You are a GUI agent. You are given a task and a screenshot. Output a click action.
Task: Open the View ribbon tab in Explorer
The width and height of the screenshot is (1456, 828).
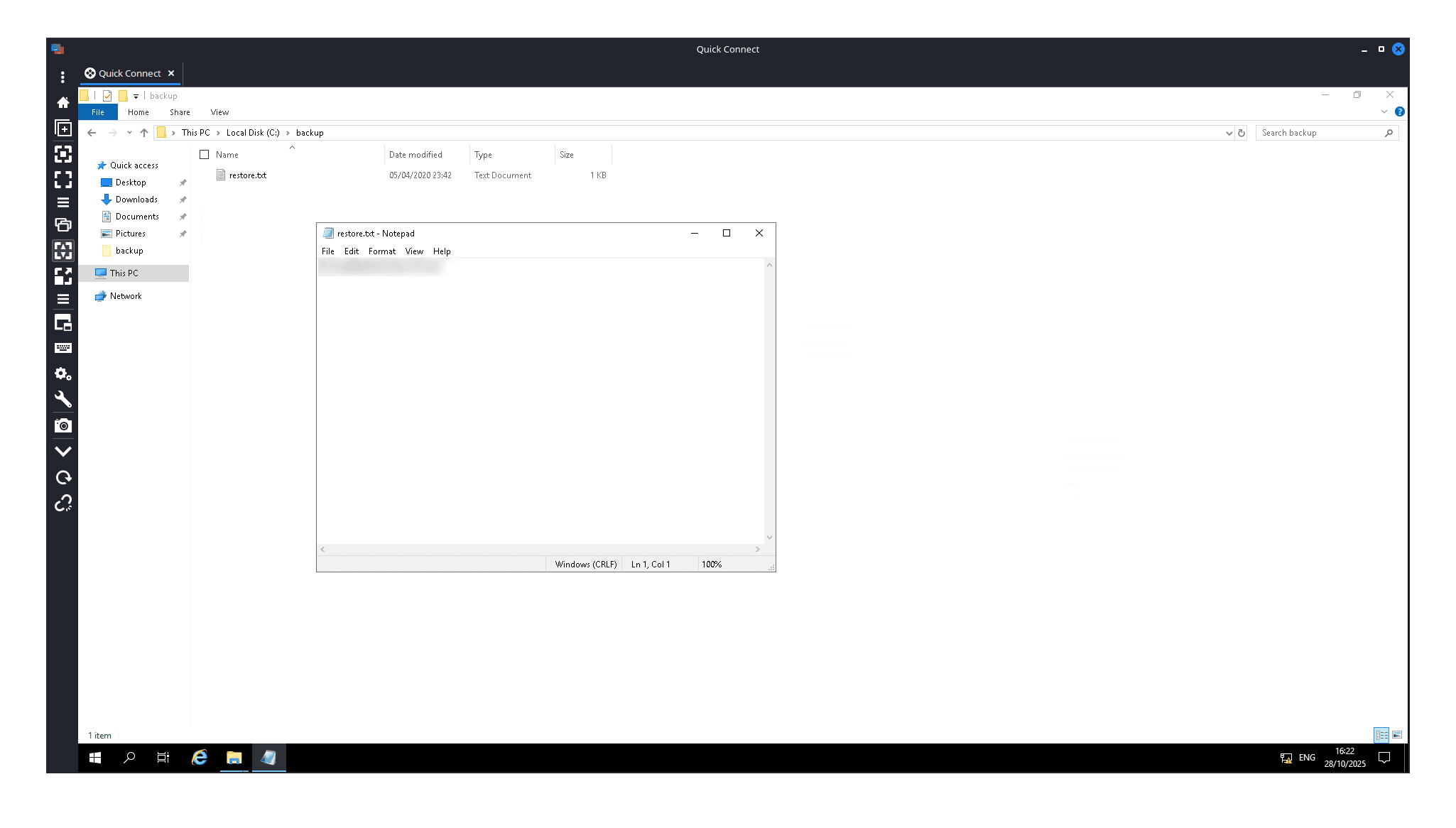(219, 112)
